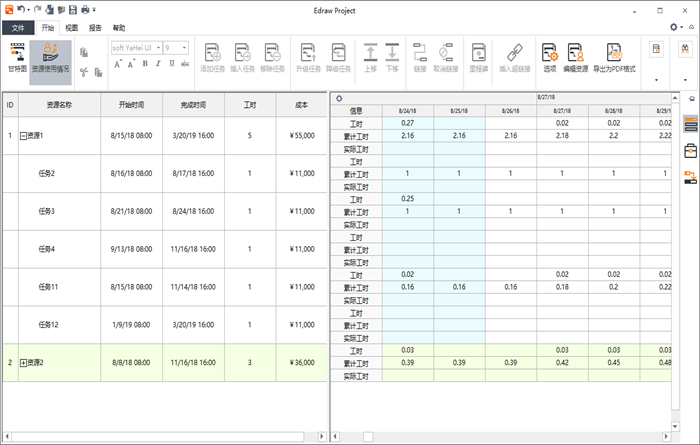Expand the 资源2 tree row
This screenshot has width=700, height=445.
(23, 363)
